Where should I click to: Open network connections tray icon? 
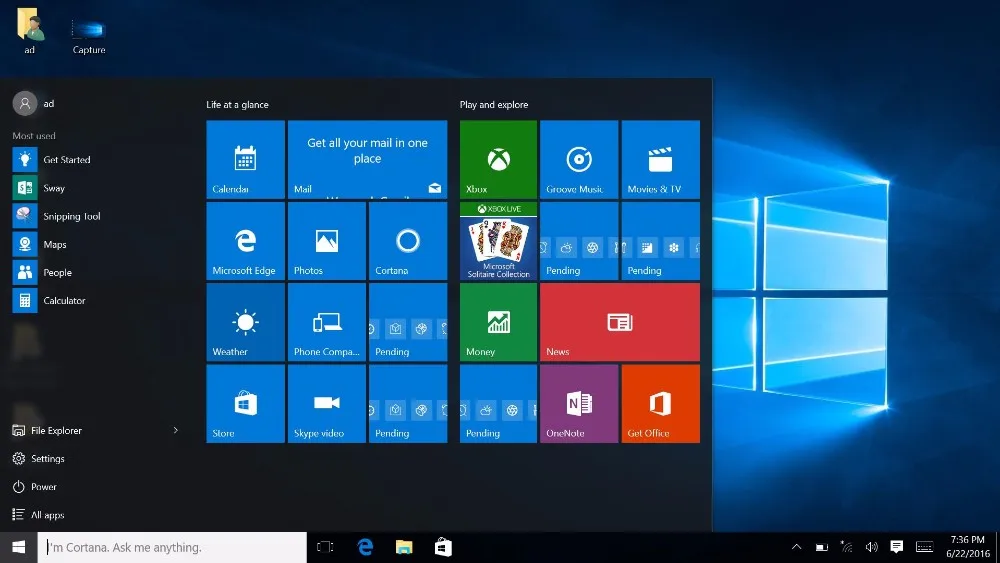coord(846,546)
